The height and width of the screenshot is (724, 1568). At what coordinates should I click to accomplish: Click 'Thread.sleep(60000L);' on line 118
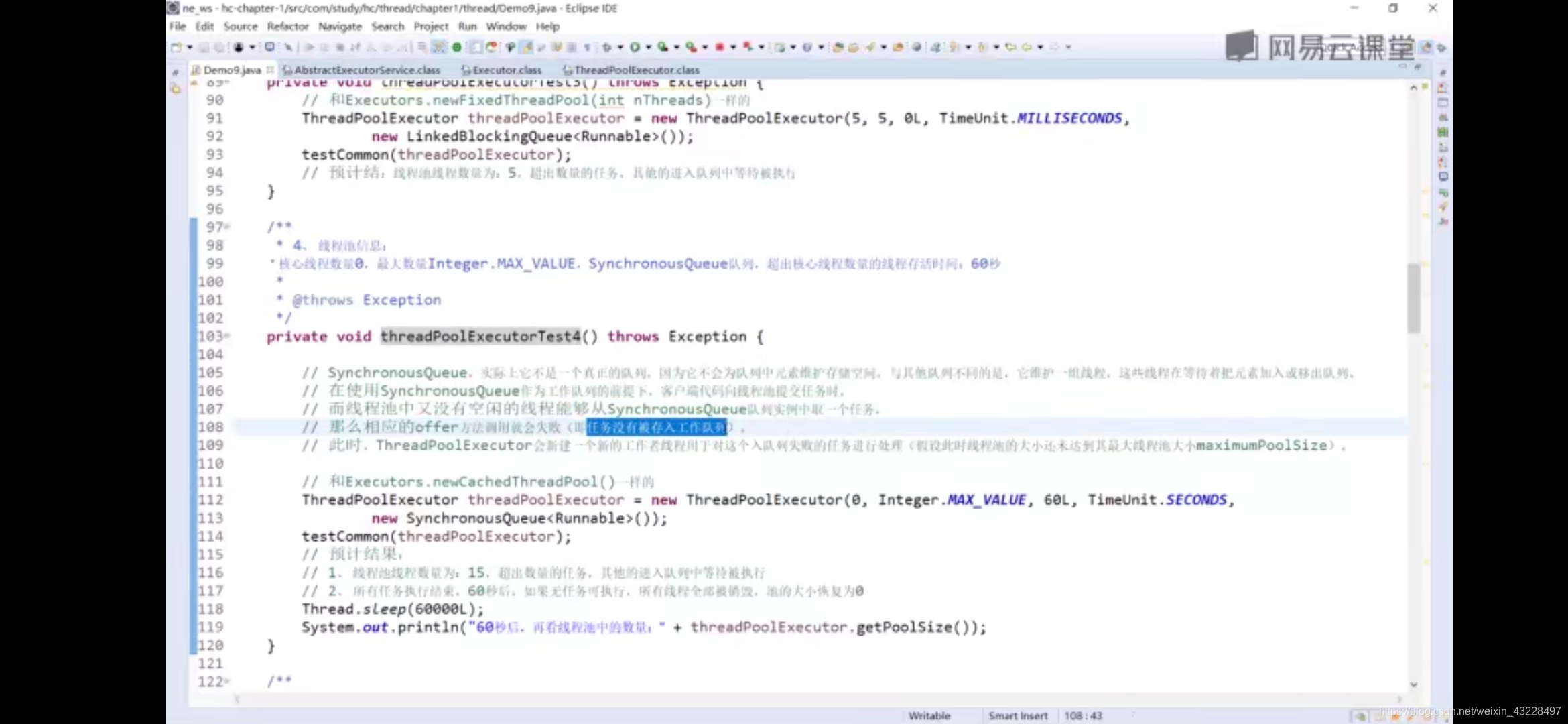coord(393,609)
